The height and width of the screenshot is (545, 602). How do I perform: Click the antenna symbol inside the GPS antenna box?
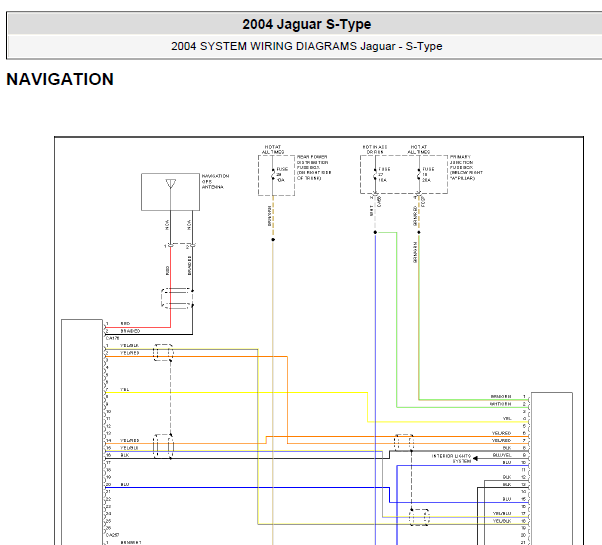[x=170, y=184]
